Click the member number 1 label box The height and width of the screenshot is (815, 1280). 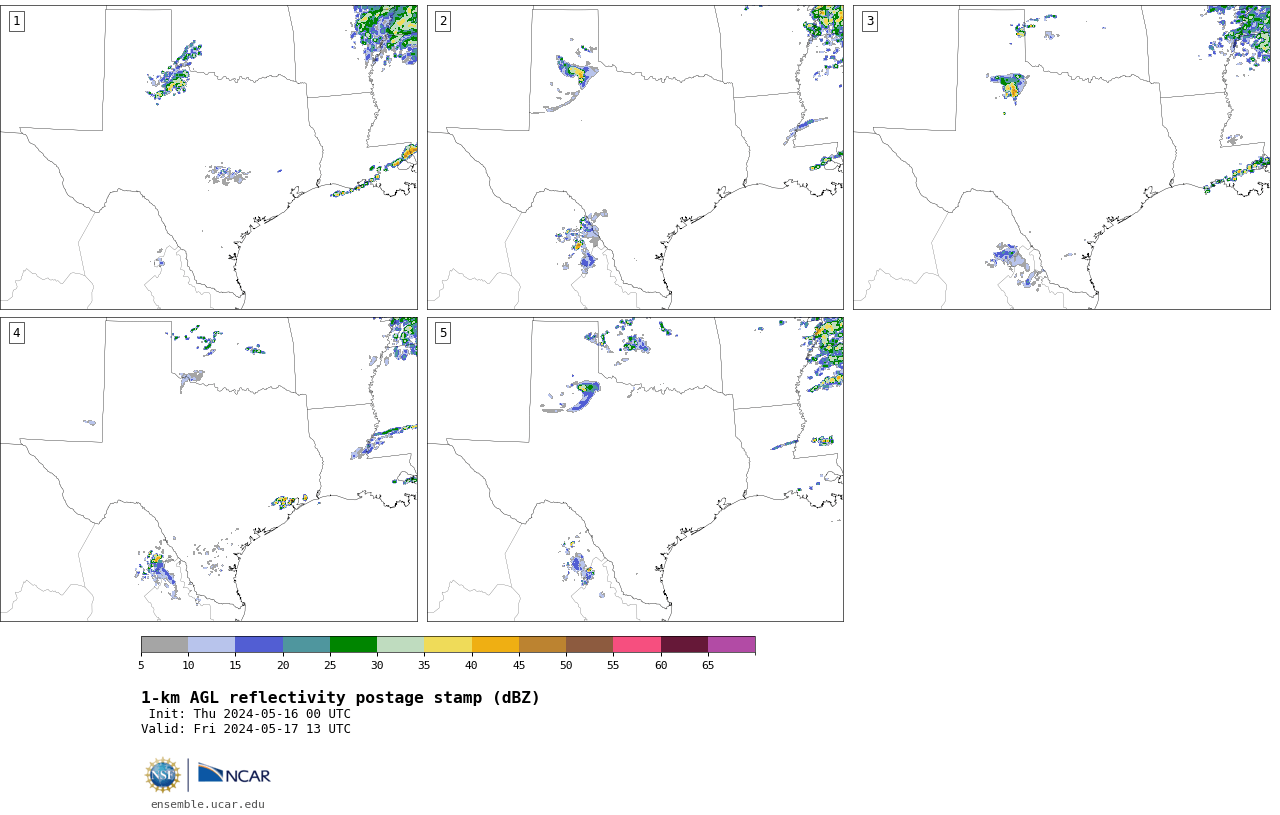[16, 21]
